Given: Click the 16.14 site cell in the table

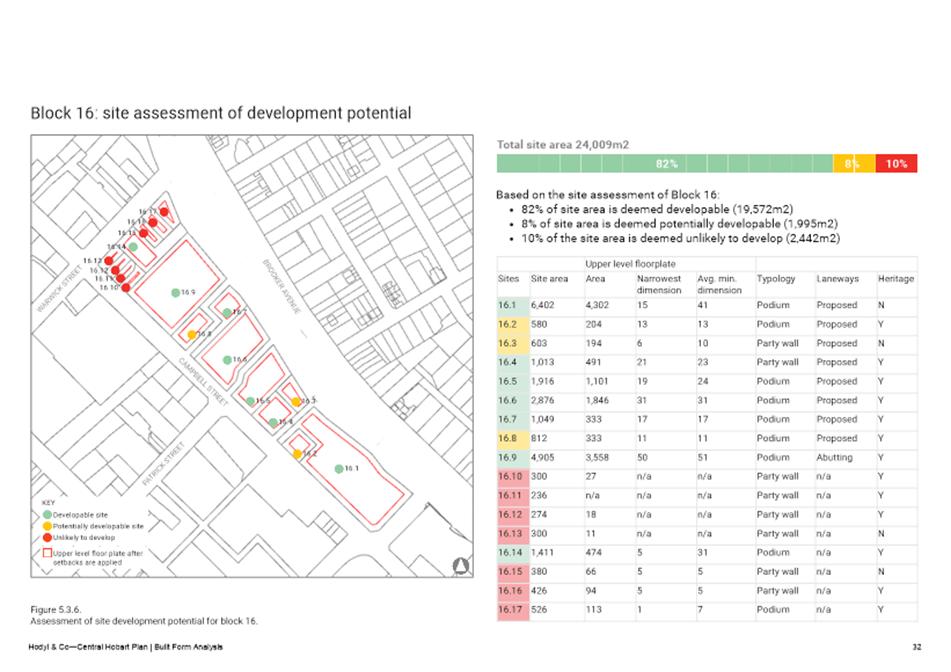Looking at the screenshot, I should (x=512, y=553).
